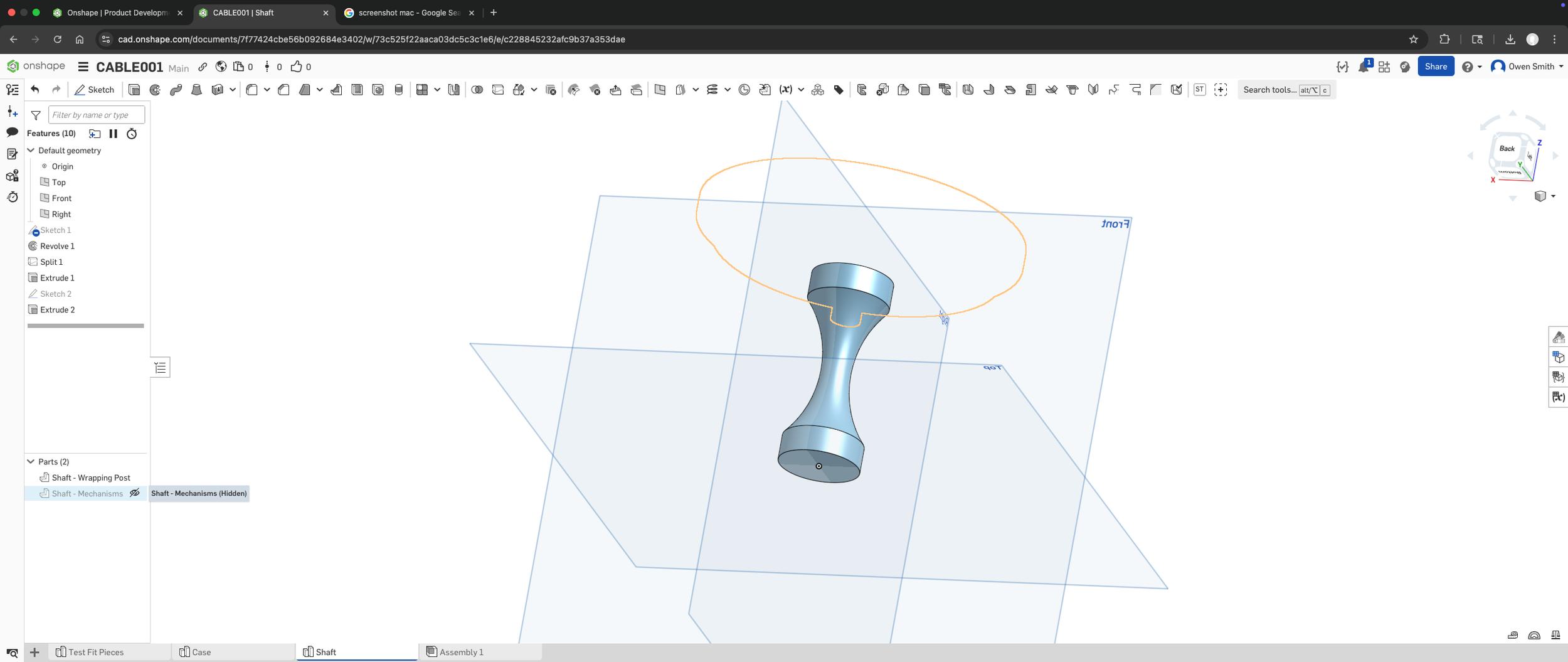
Task: Select the Loft tool in toolbar
Action: tap(196, 90)
